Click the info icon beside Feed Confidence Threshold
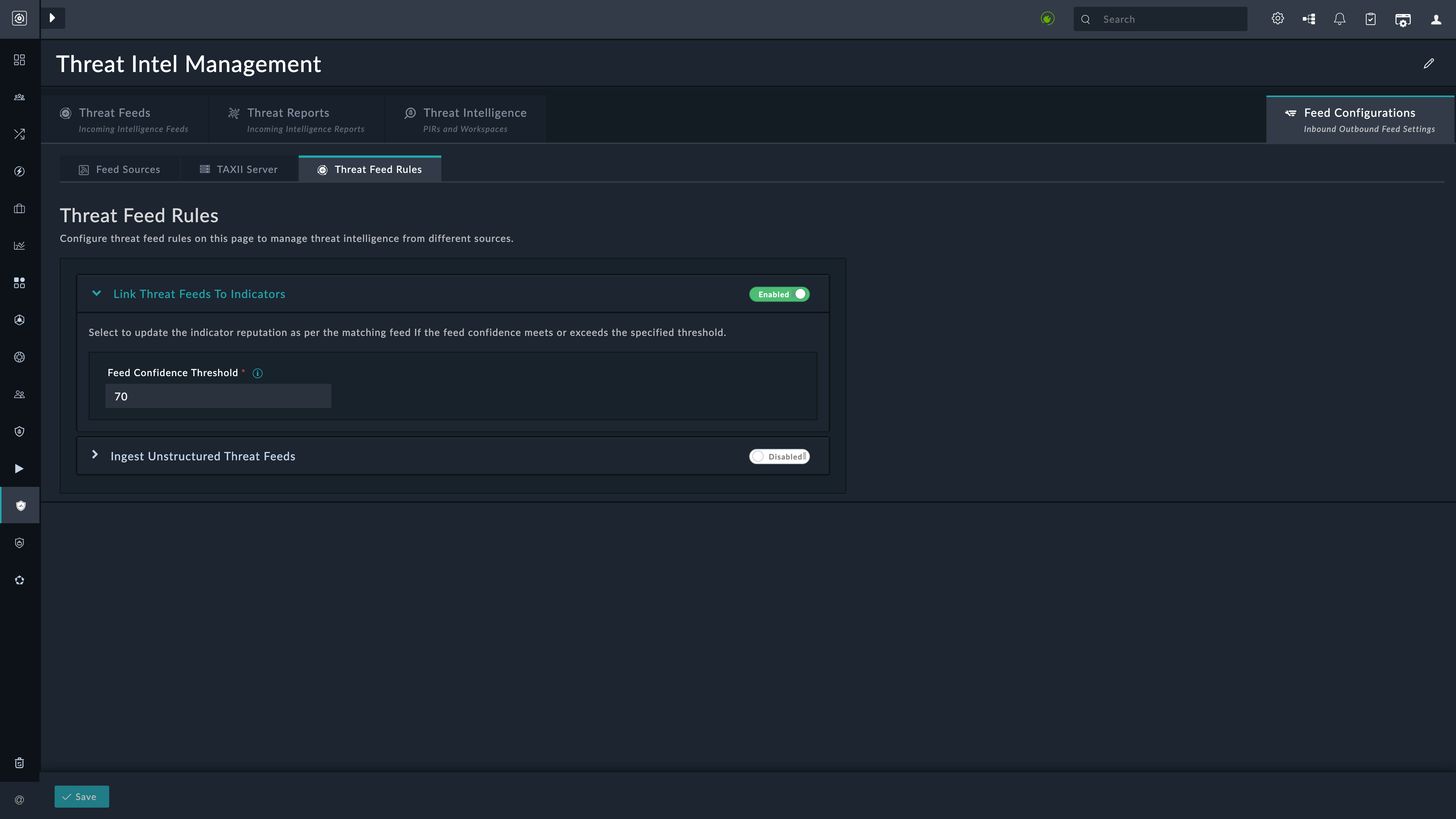 point(257,373)
